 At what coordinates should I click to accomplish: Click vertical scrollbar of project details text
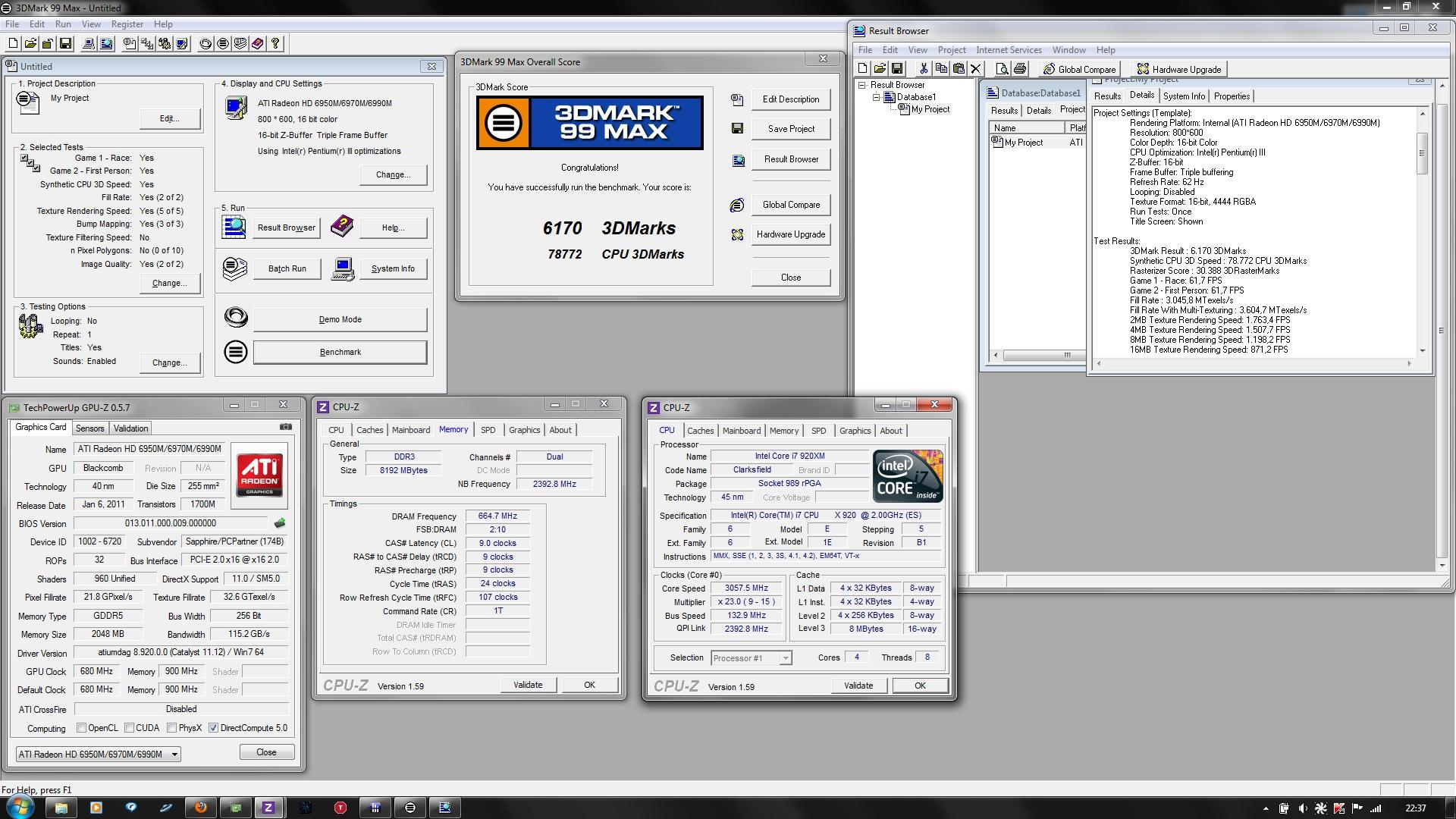[1423, 232]
